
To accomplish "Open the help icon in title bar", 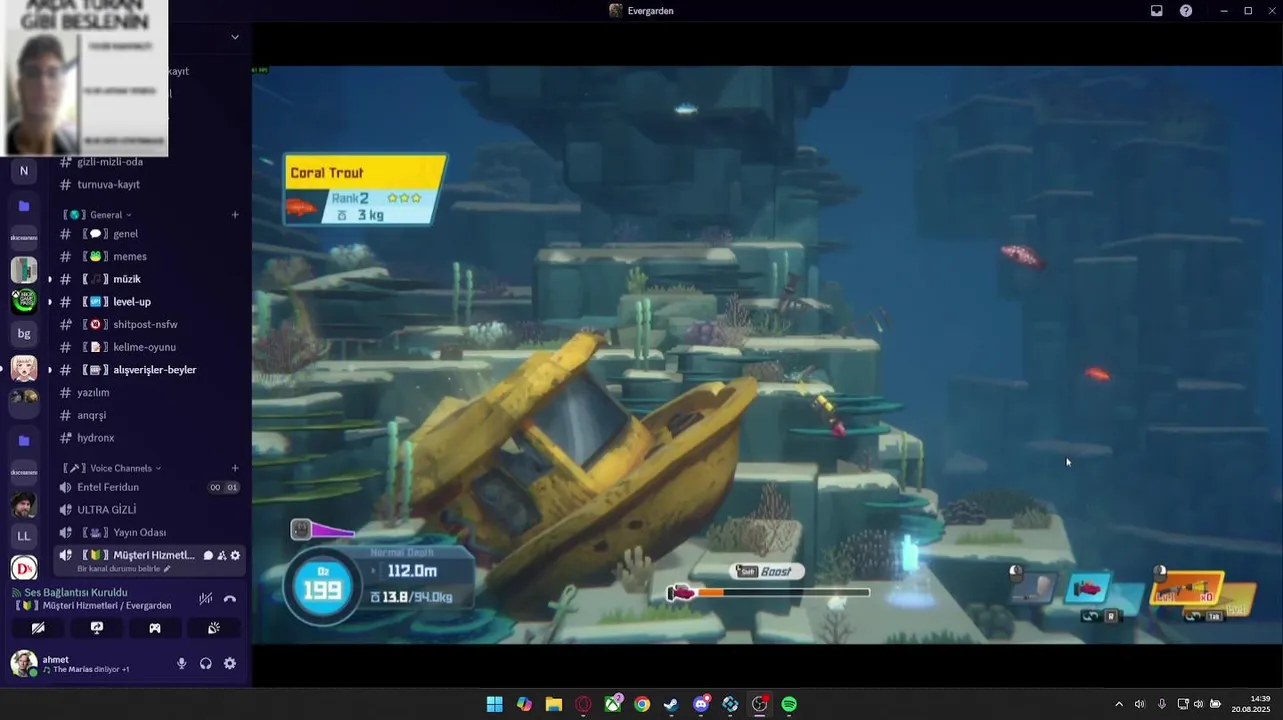I will coord(1186,11).
